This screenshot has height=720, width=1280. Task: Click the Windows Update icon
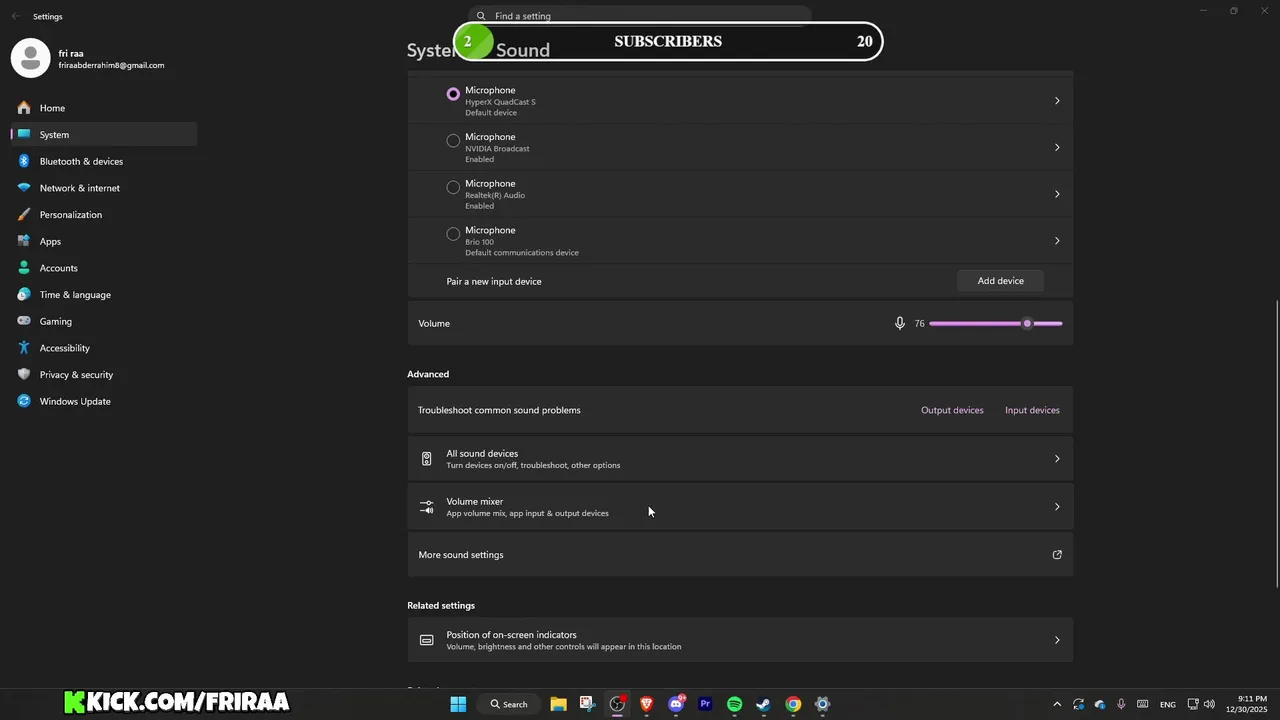pos(24,401)
